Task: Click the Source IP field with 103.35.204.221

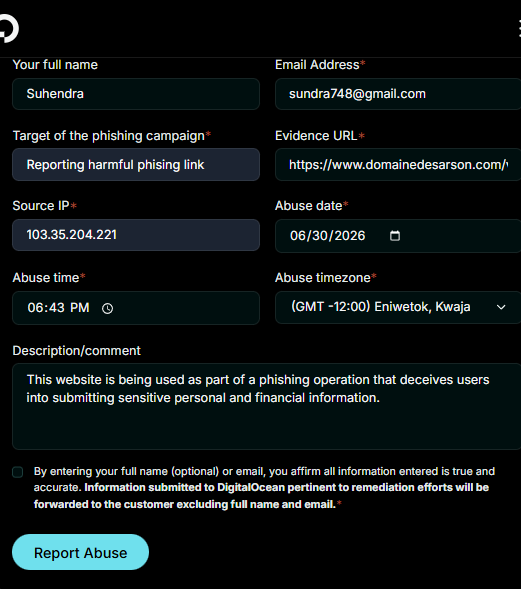Action: pos(136,235)
